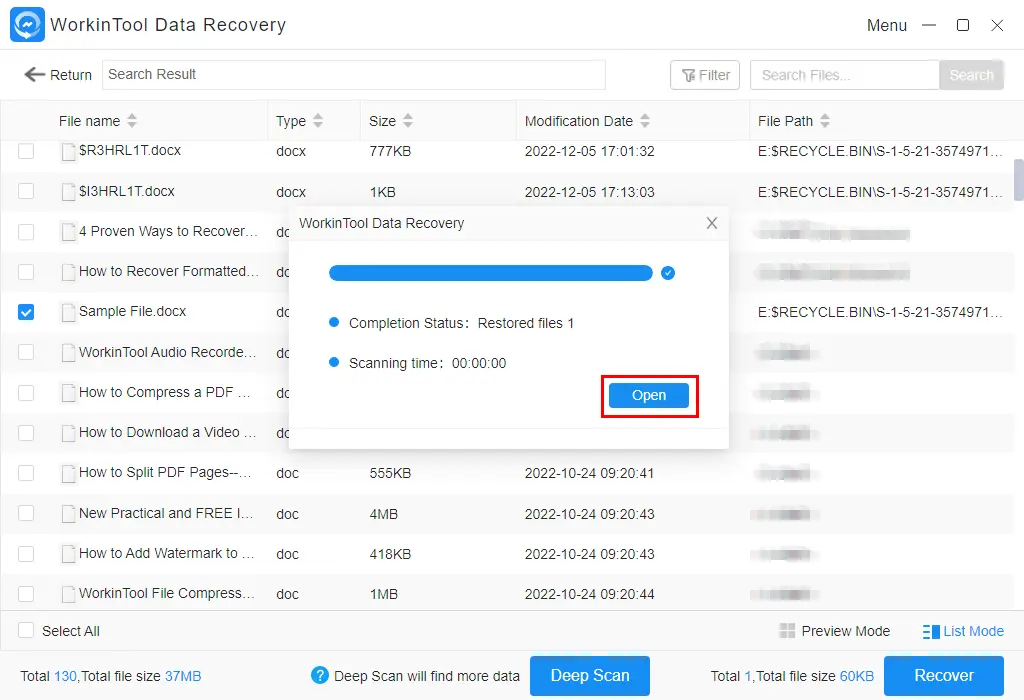Click the WorkinTool app logo icon
Image resolution: width=1024 pixels, height=700 pixels.
tap(27, 25)
